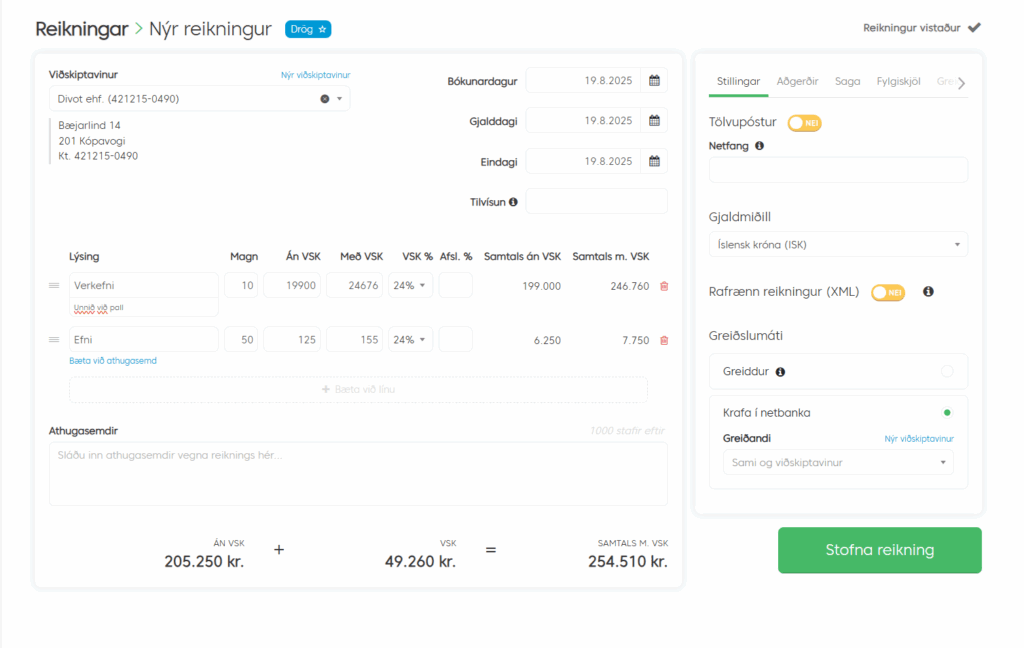Screen dimensions: 1024x648
Task: Edit Magn quantity 50 on Efni line
Action: [x=241, y=340]
